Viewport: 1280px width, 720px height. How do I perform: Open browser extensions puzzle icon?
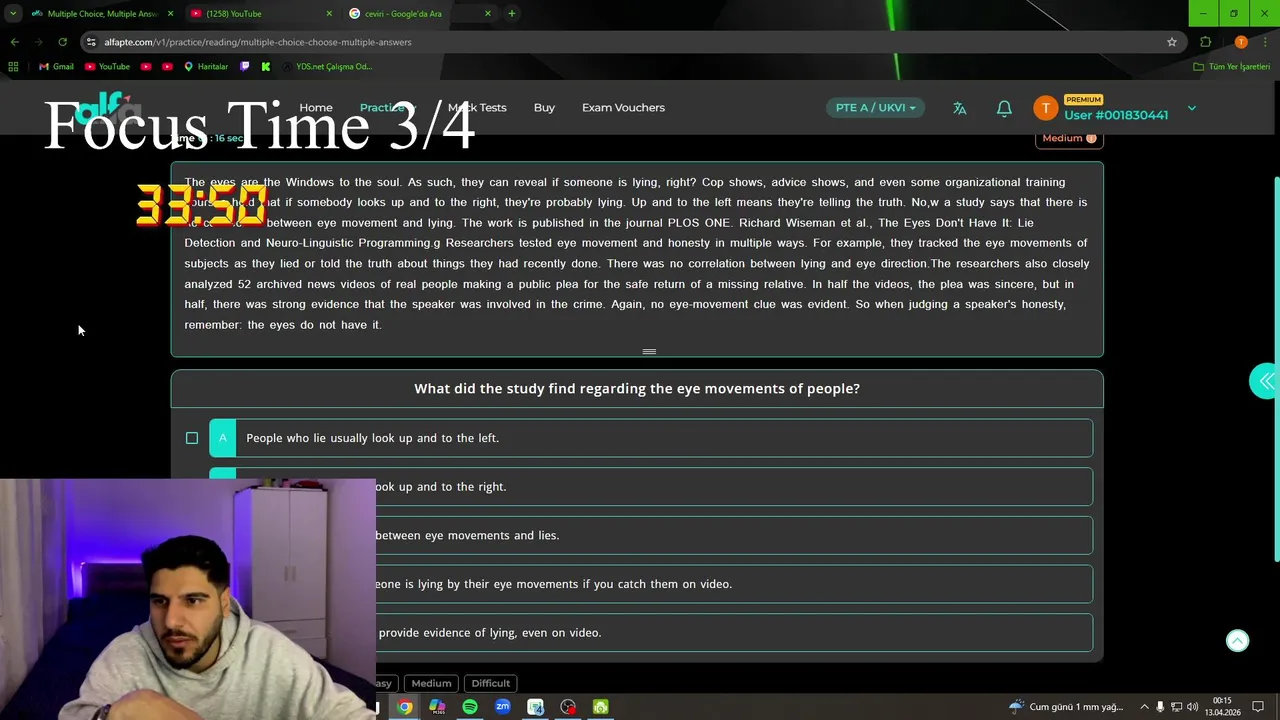pyautogui.click(x=1205, y=42)
